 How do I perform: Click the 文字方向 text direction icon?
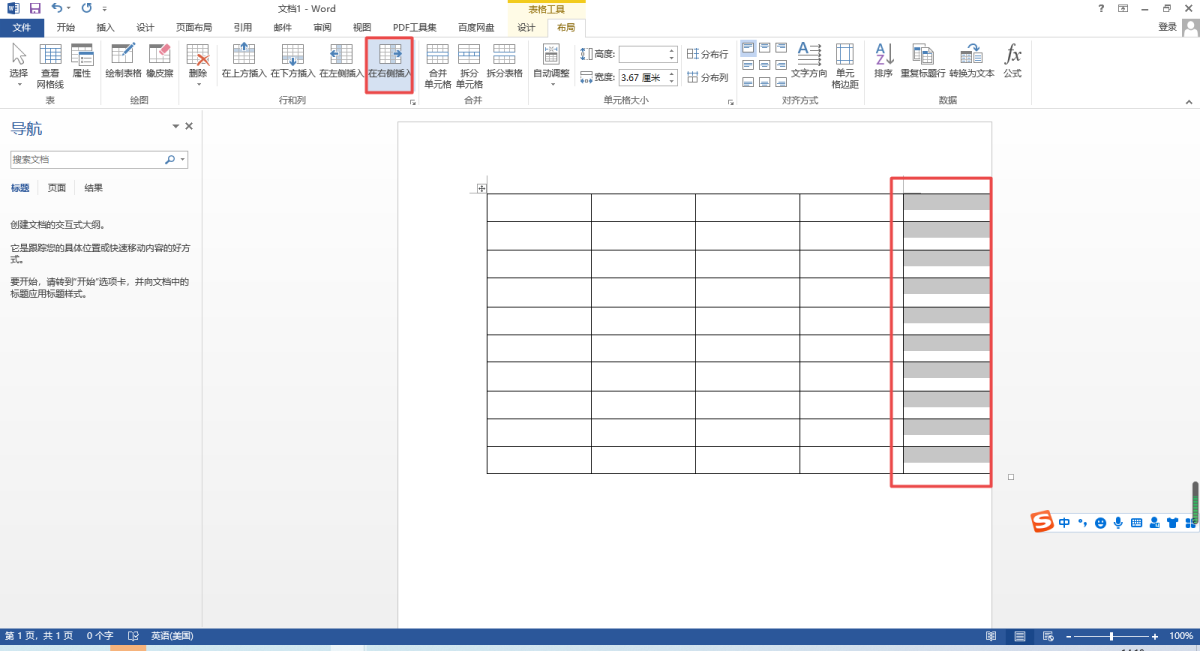click(809, 61)
